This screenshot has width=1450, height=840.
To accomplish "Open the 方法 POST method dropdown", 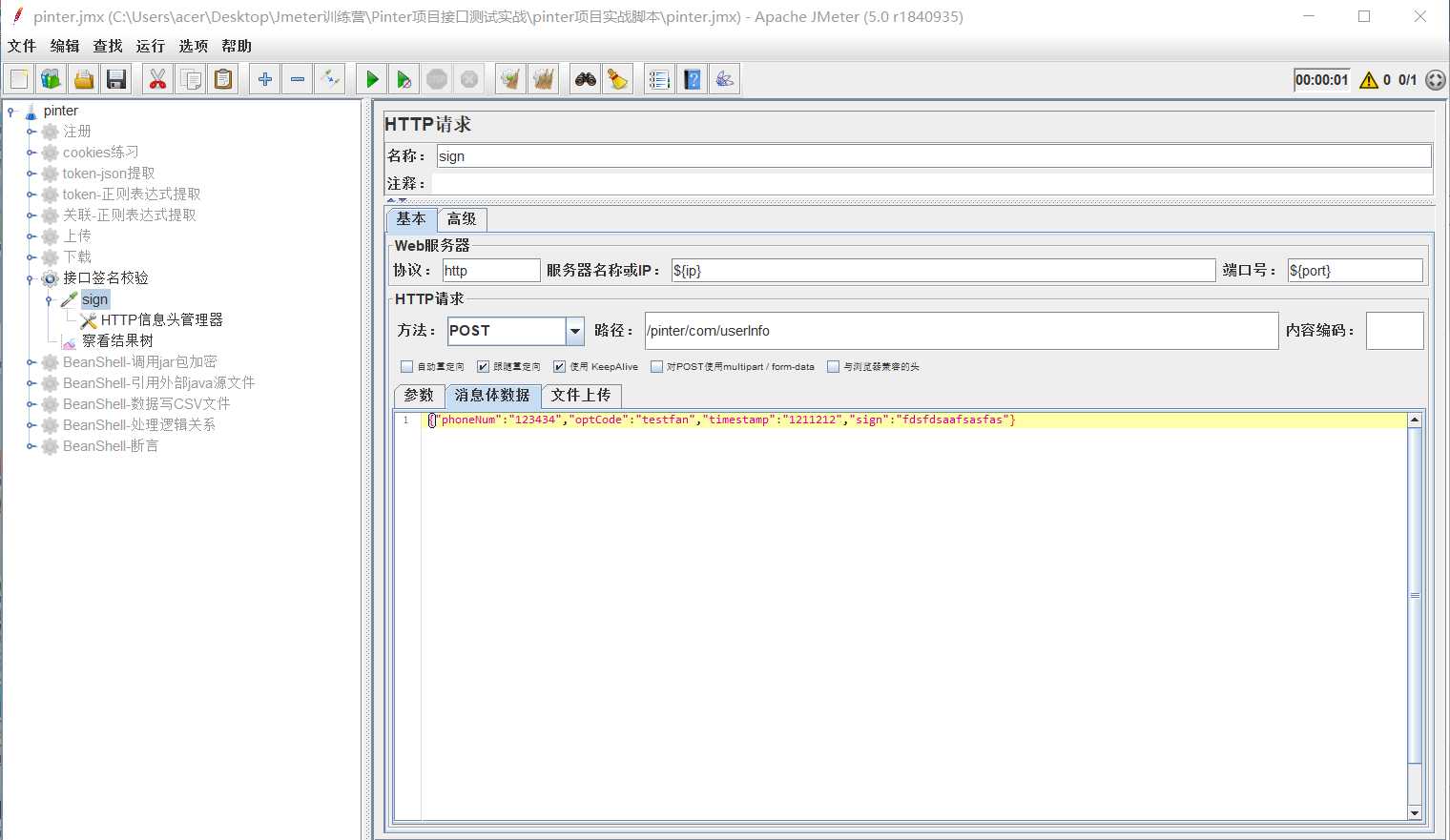I will (575, 331).
